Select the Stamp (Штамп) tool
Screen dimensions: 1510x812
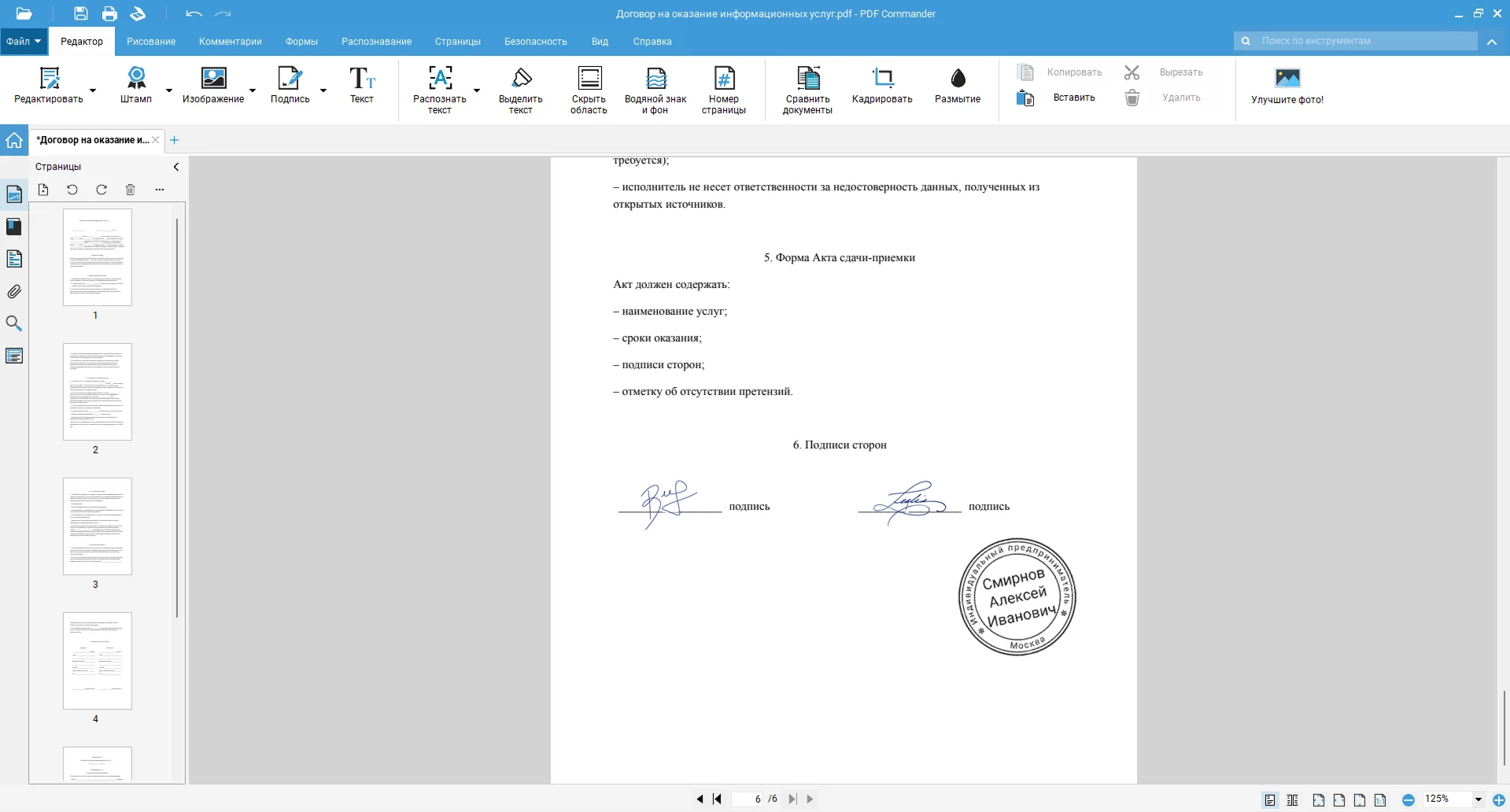[x=136, y=85]
